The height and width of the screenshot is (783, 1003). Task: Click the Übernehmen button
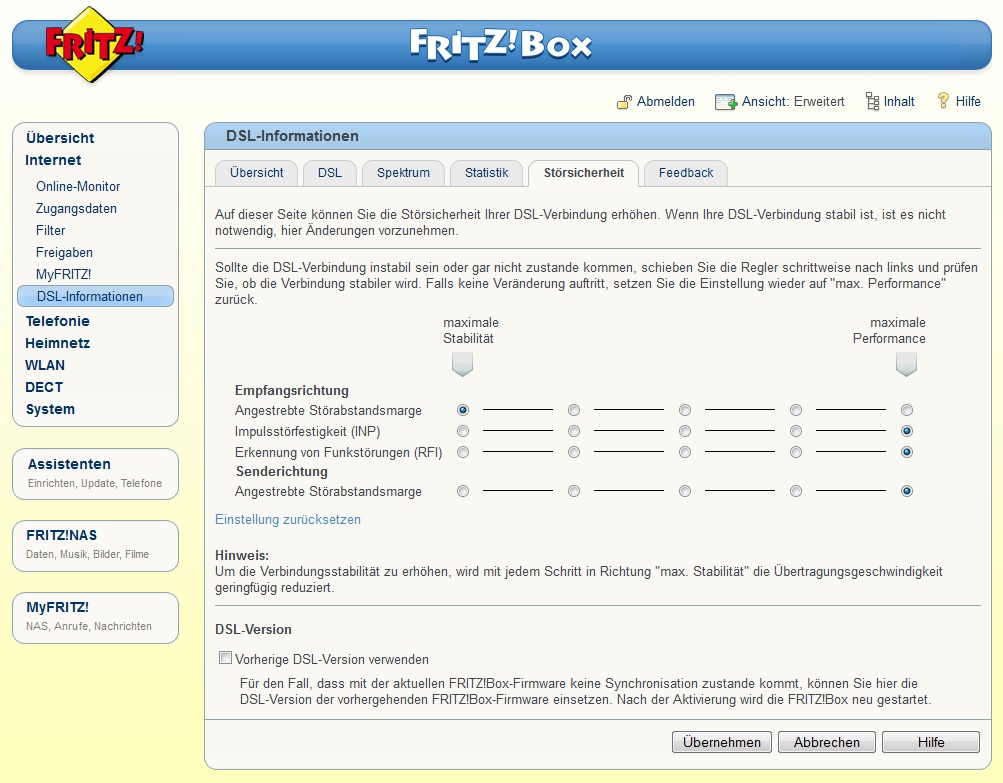pos(722,742)
